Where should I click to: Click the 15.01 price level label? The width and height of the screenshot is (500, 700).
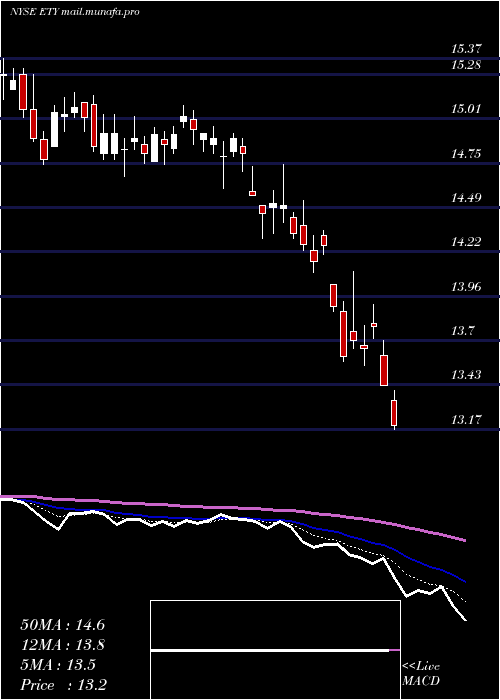click(466, 108)
